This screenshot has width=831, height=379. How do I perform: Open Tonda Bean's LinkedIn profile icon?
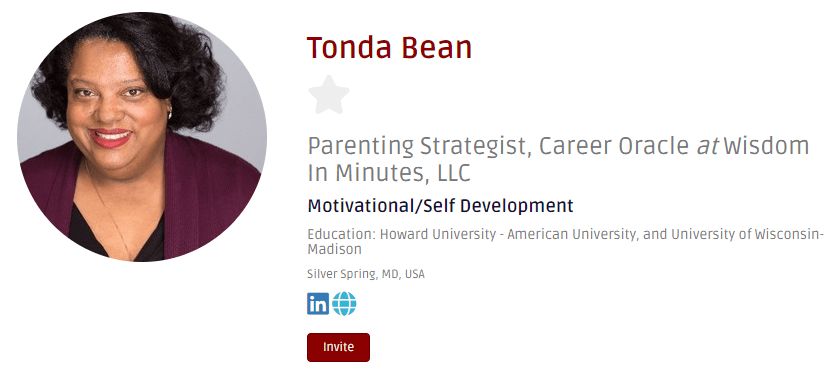click(x=318, y=304)
